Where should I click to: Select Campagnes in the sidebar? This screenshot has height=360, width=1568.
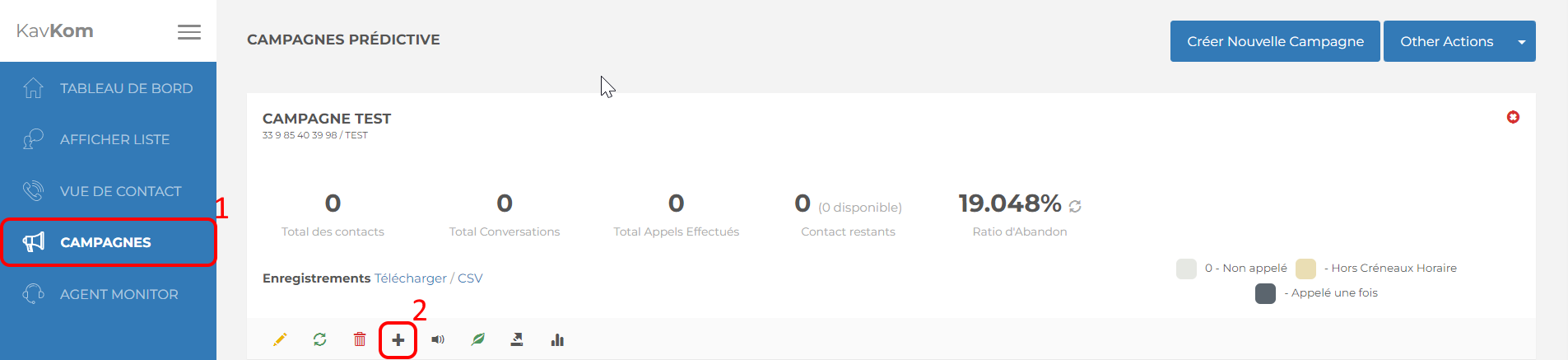tap(108, 242)
